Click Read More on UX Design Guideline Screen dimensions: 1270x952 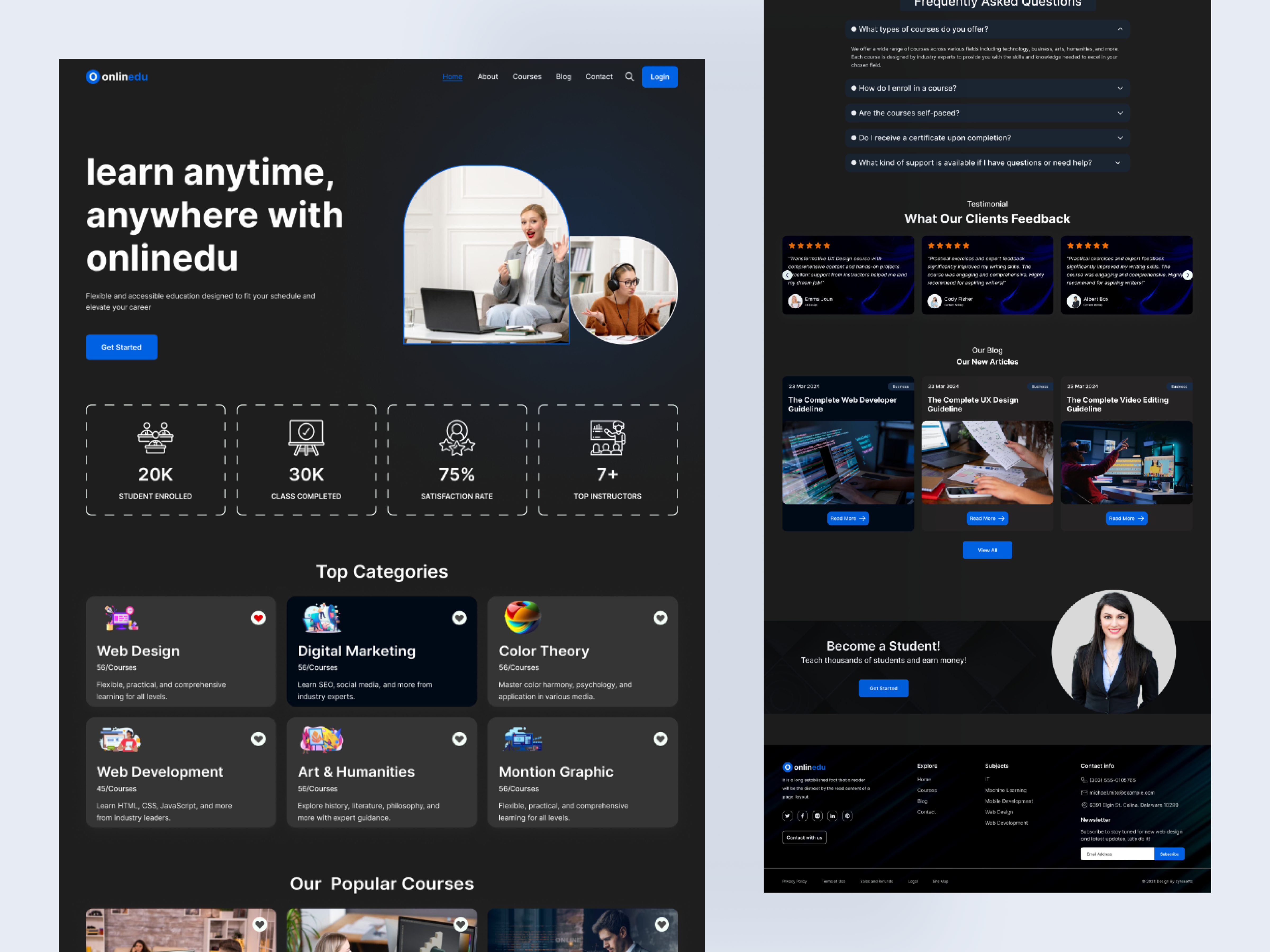tap(987, 519)
